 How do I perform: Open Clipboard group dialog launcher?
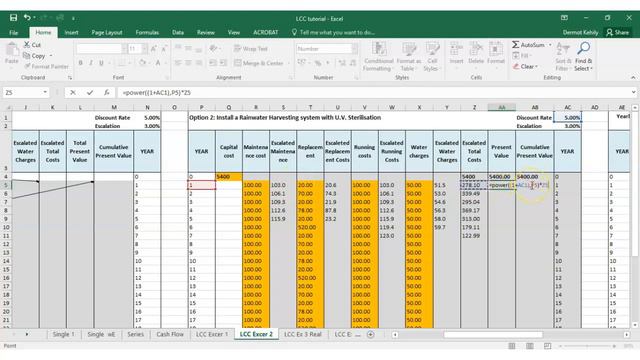pyautogui.click(x=70, y=78)
